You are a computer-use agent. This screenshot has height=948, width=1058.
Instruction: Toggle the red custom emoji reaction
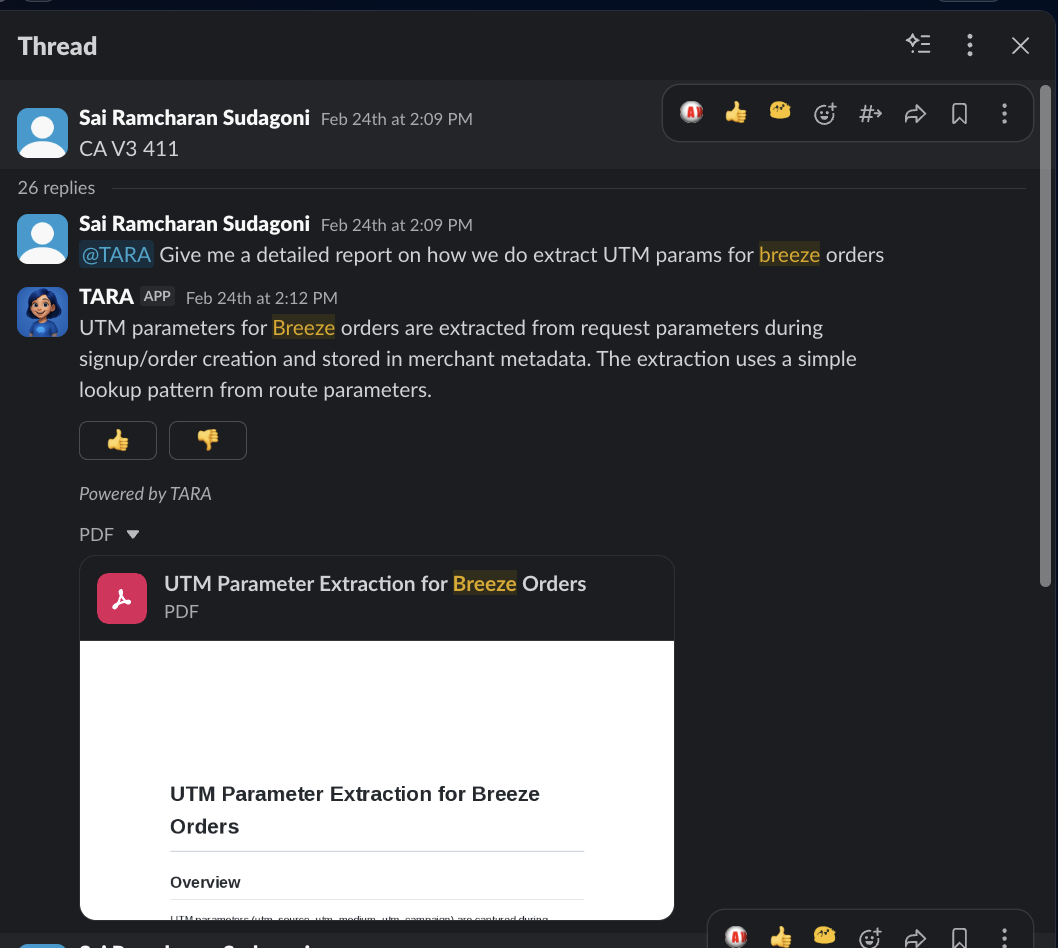[690, 113]
